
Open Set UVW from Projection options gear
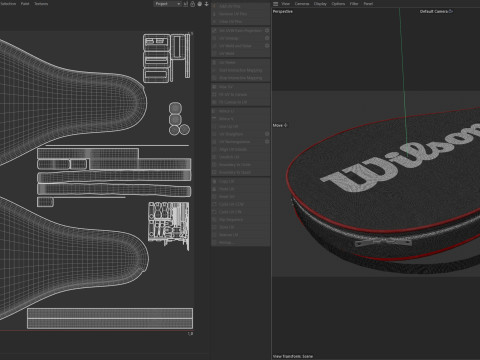pos(267,30)
